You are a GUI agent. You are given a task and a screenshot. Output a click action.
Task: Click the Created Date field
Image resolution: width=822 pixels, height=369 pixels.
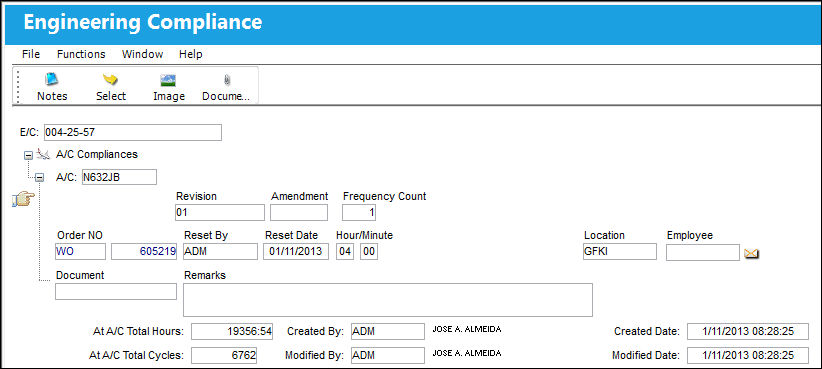pos(748,331)
